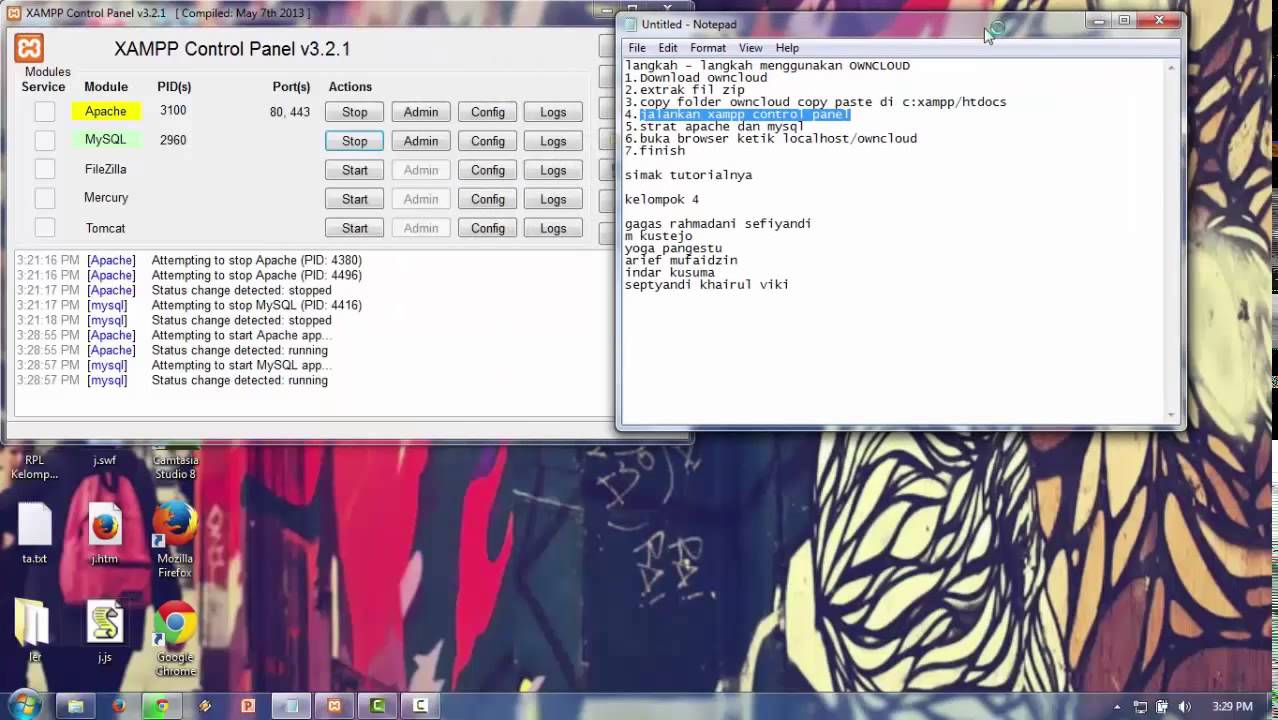Image resolution: width=1278 pixels, height=720 pixels.
Task: View Apache Logs
Action: coord(553,112)
